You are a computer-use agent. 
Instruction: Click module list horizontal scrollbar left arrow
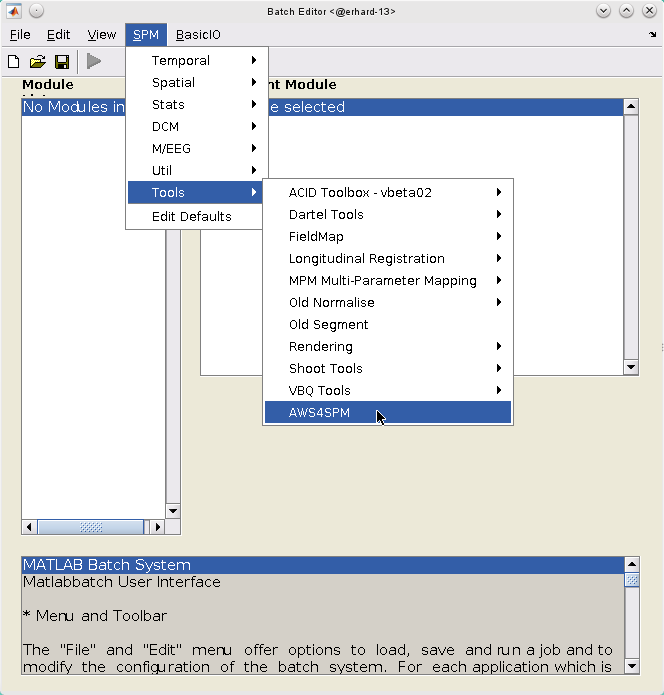29,527
